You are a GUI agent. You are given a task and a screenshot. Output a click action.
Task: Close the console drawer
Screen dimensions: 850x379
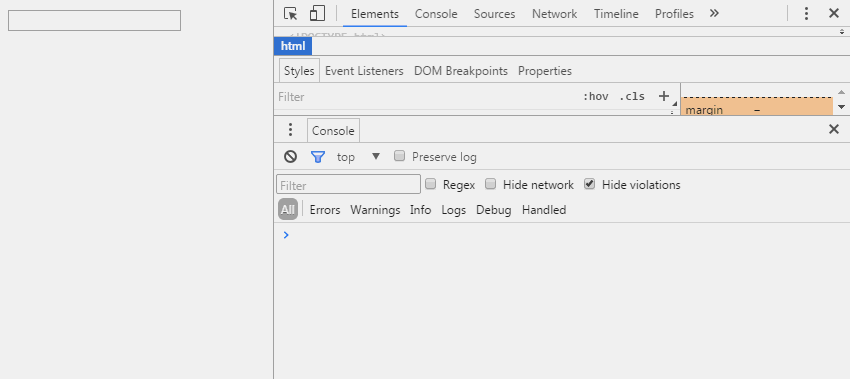click(x=834, y=129)
